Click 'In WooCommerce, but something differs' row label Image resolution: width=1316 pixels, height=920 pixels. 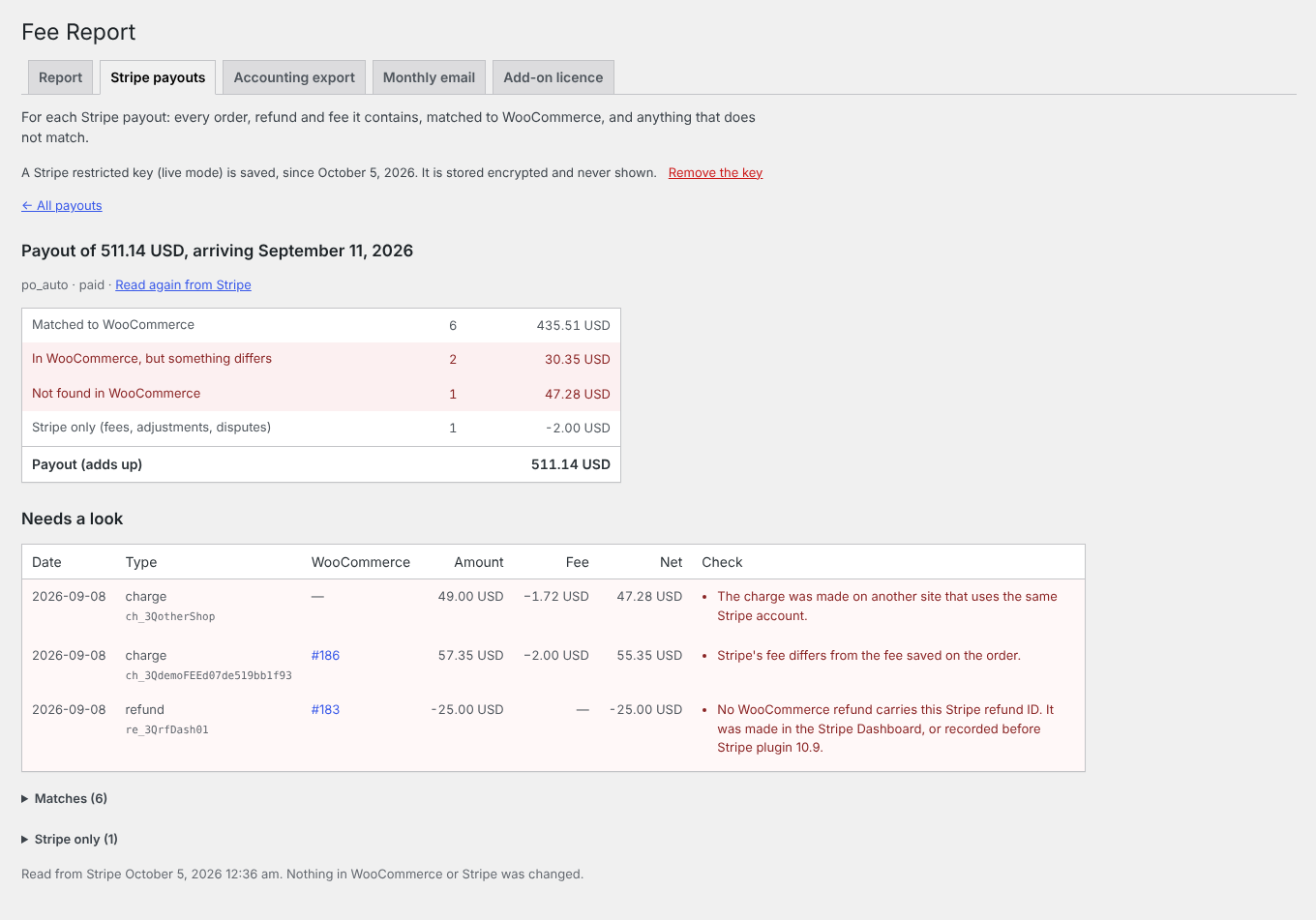(152, 359)
